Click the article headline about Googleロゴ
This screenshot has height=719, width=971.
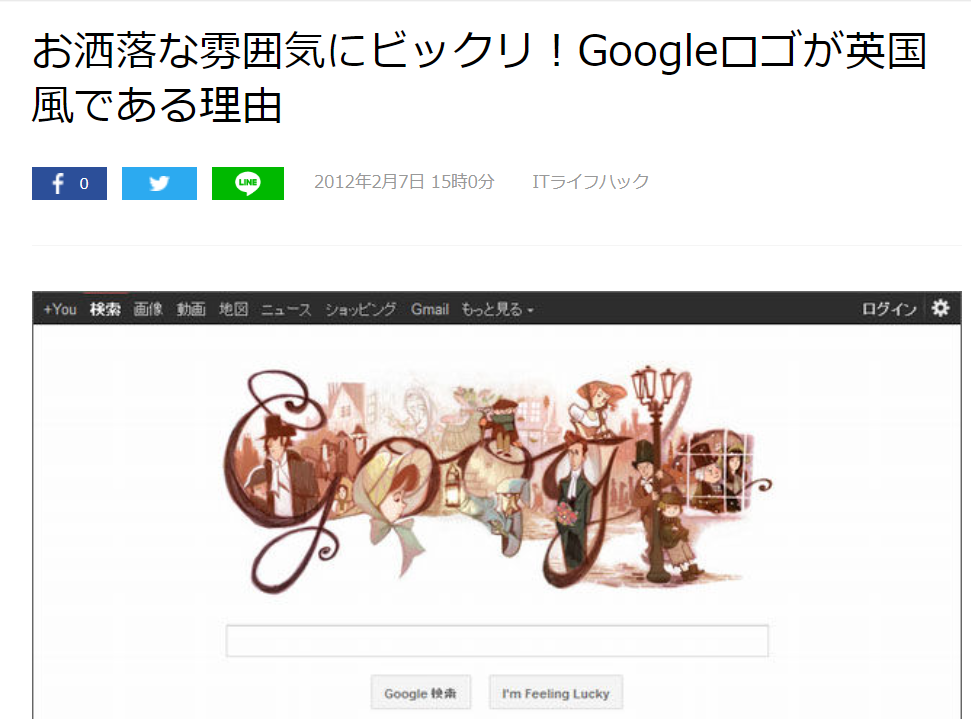[x=479, y=77]
